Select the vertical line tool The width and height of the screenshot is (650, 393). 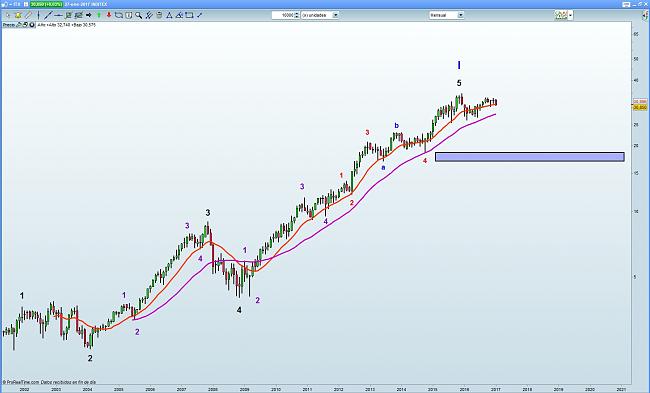point(38,15)
